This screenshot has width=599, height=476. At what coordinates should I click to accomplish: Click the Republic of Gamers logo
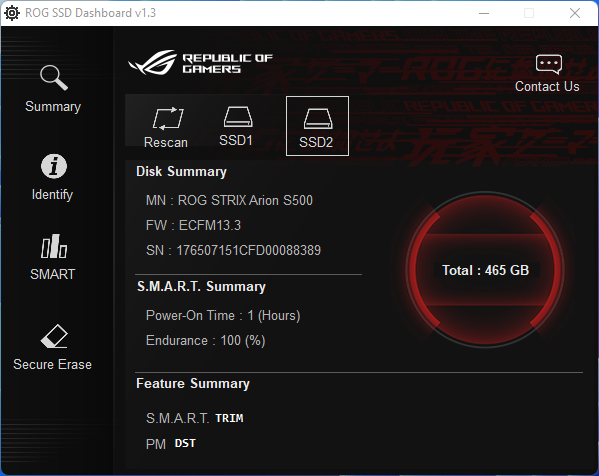coord(200,63)
